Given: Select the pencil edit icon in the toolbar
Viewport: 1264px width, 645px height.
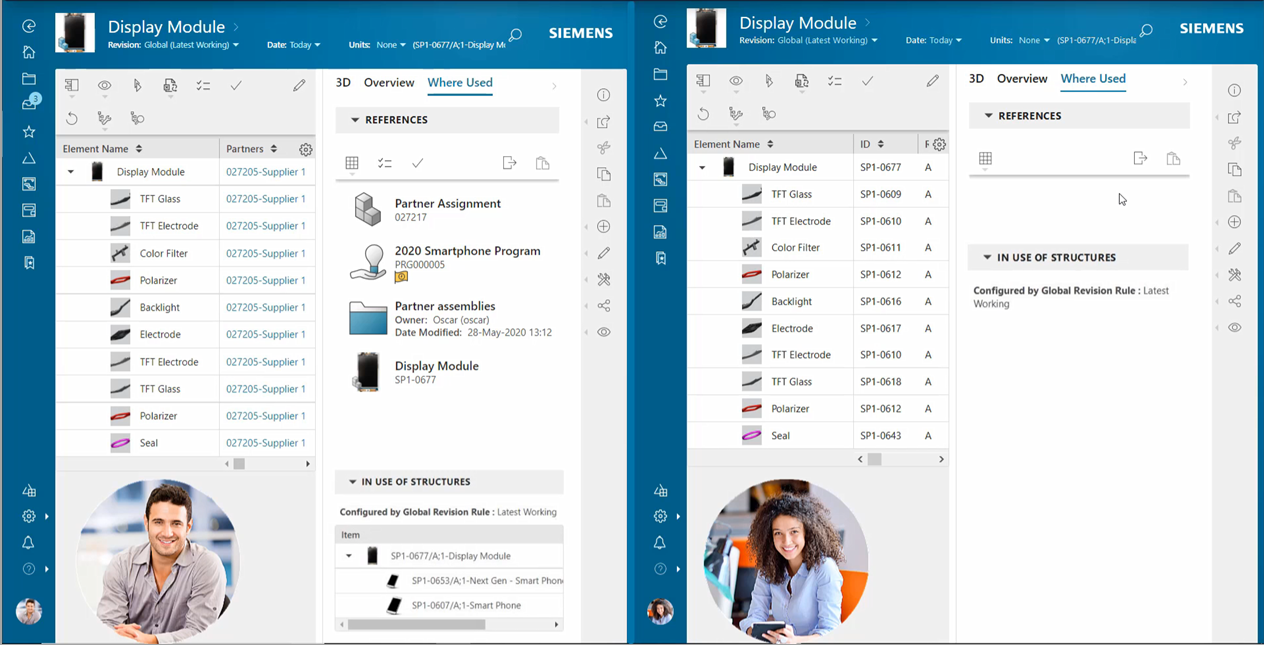Looking at the screenshot, I should tap(298, 85).
